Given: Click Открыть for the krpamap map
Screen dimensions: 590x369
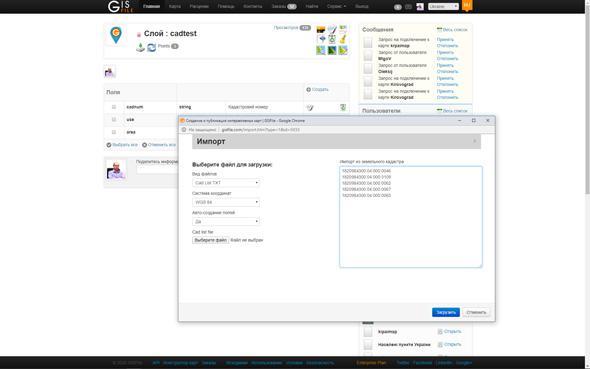Looking at the screenshot, I should [x=452, y=331].
